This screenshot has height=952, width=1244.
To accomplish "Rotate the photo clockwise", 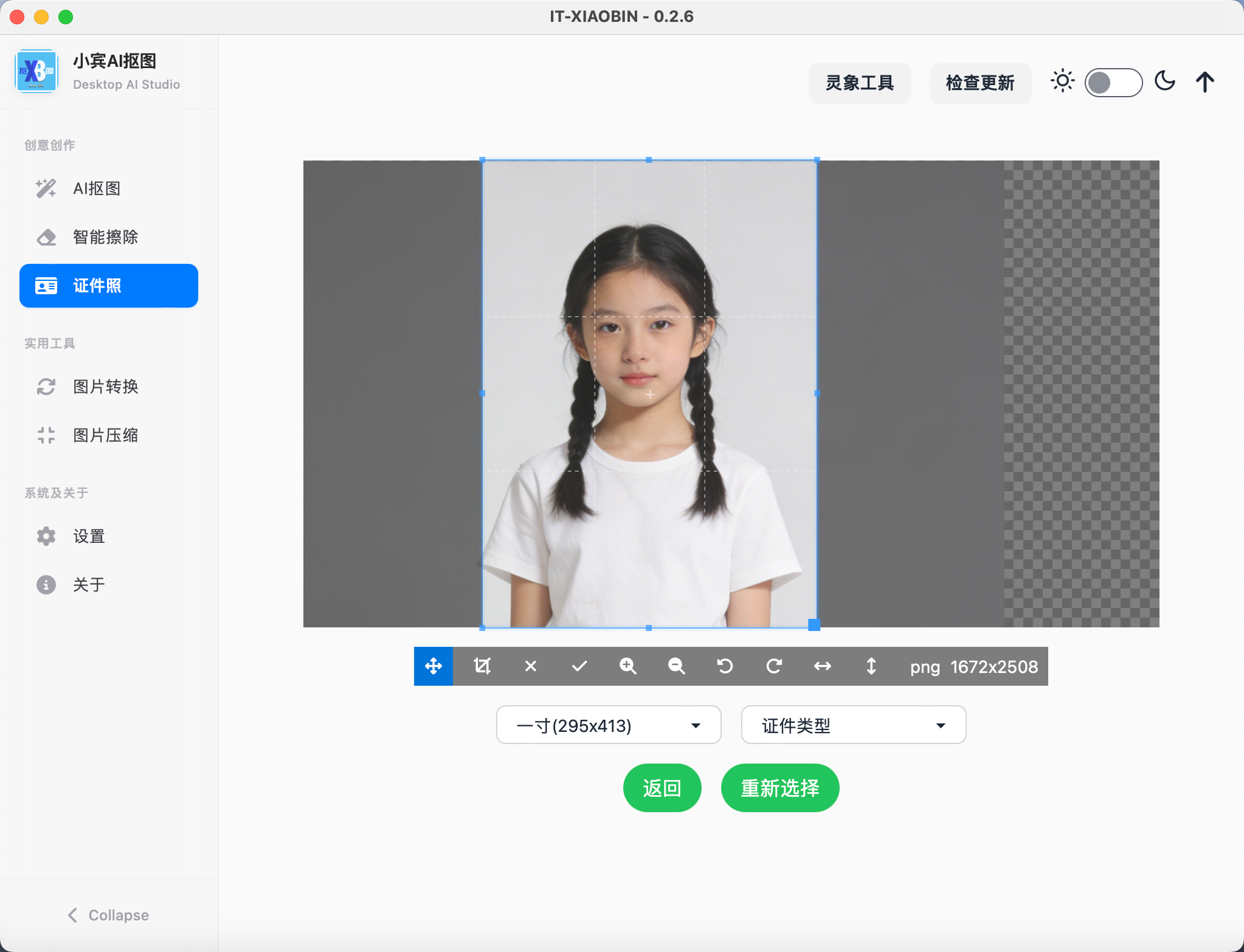I will (774, 666).
